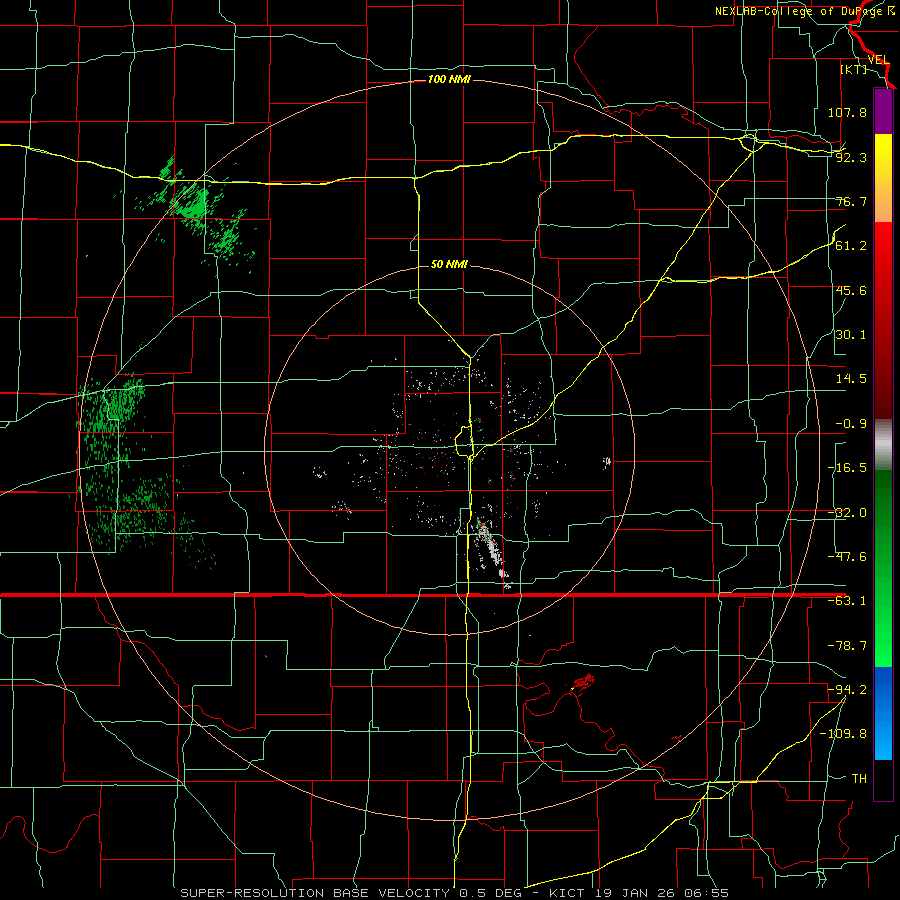Screen dimensions: 900x900
Task: Click the -63.1 velocity scale value
Action: coord(847,601)
